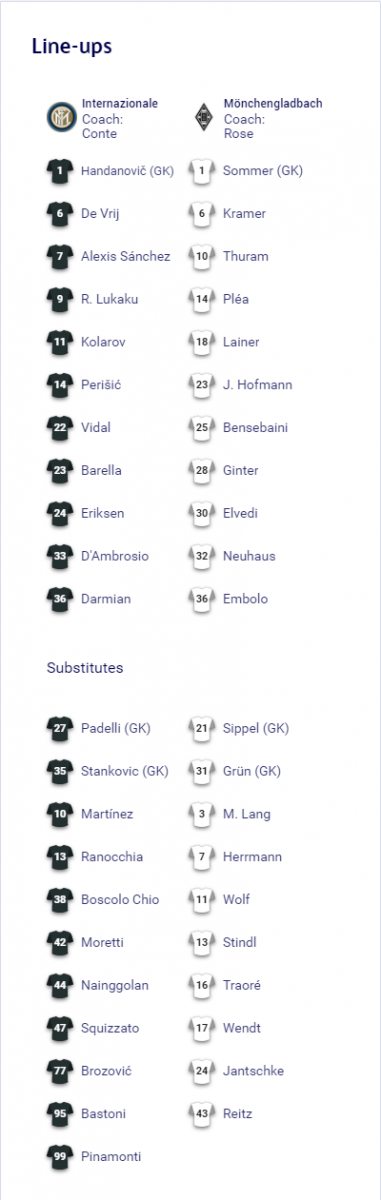This screenshot has height=1200, width=381.
Task: Click Sommer's white number 1 jersey icon
Action: (x=203, y=171)
